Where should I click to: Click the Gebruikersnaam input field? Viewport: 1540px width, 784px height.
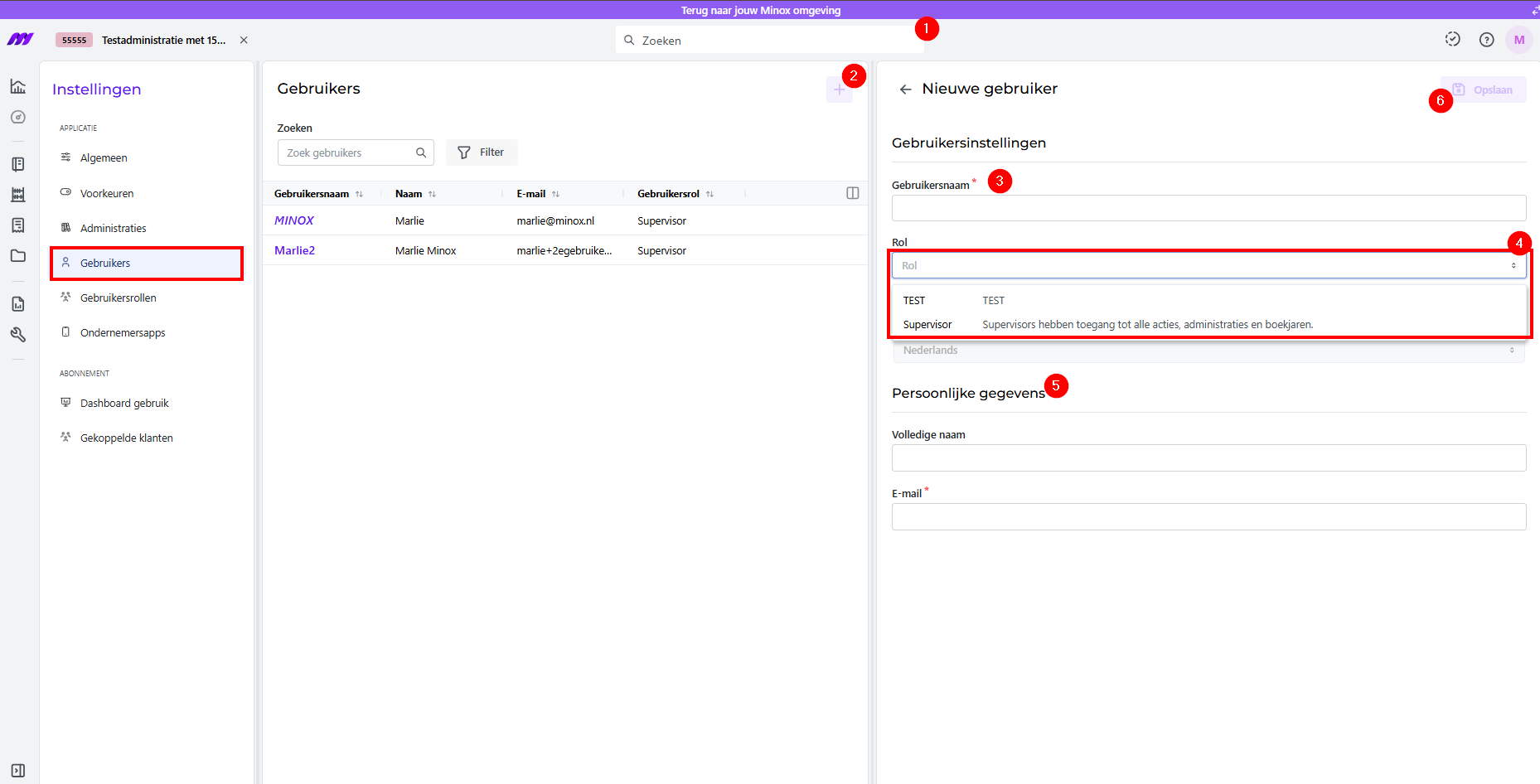(x=1208, y=208)
